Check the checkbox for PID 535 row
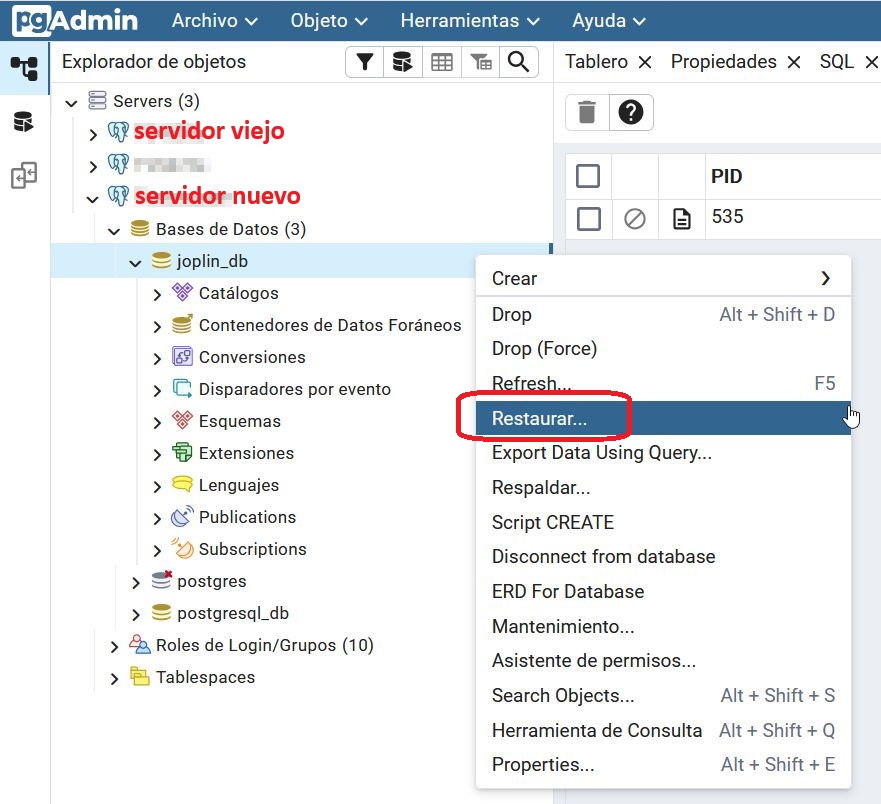 point(588,218)
